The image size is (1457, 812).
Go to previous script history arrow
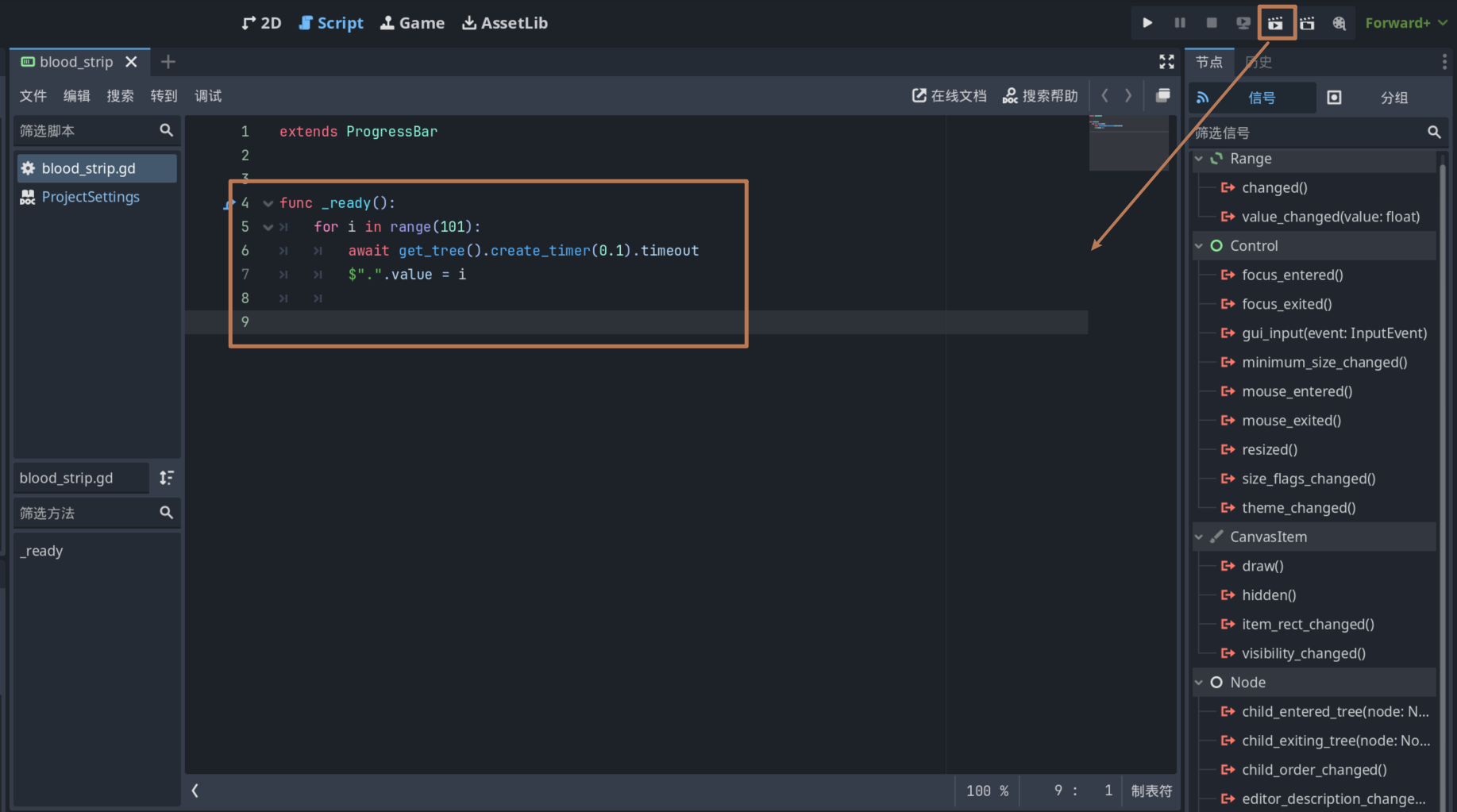(x=1104, y=96)
